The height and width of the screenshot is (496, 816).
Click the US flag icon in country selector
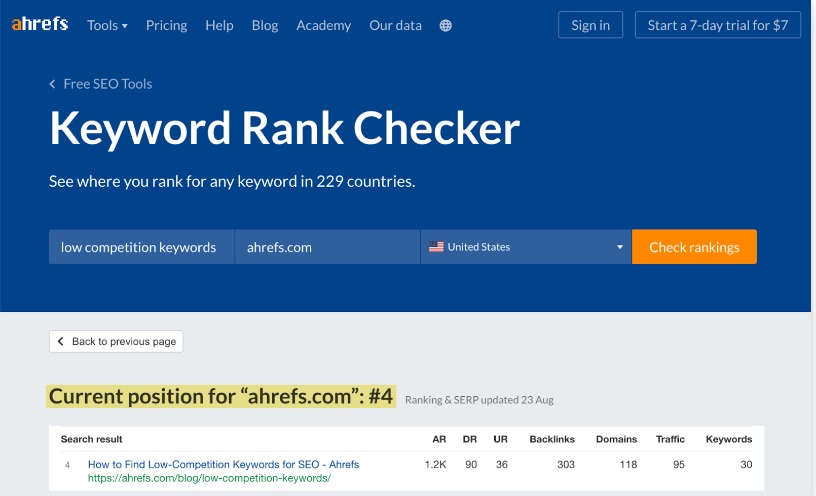(436, 247)
